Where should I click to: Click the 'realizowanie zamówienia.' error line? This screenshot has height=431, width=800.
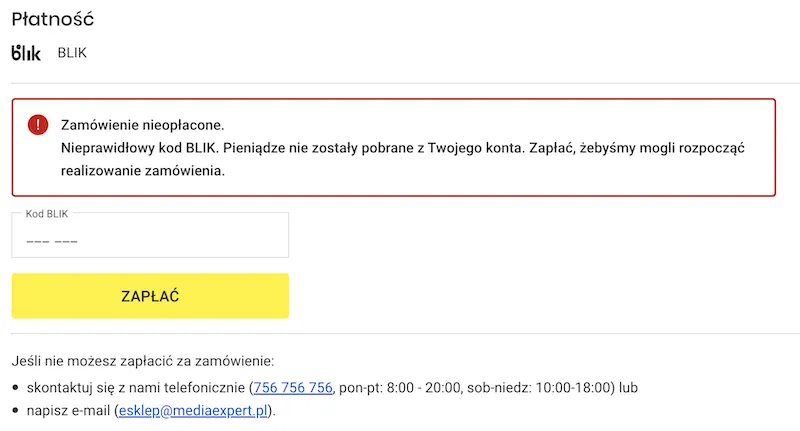(143, 171)
